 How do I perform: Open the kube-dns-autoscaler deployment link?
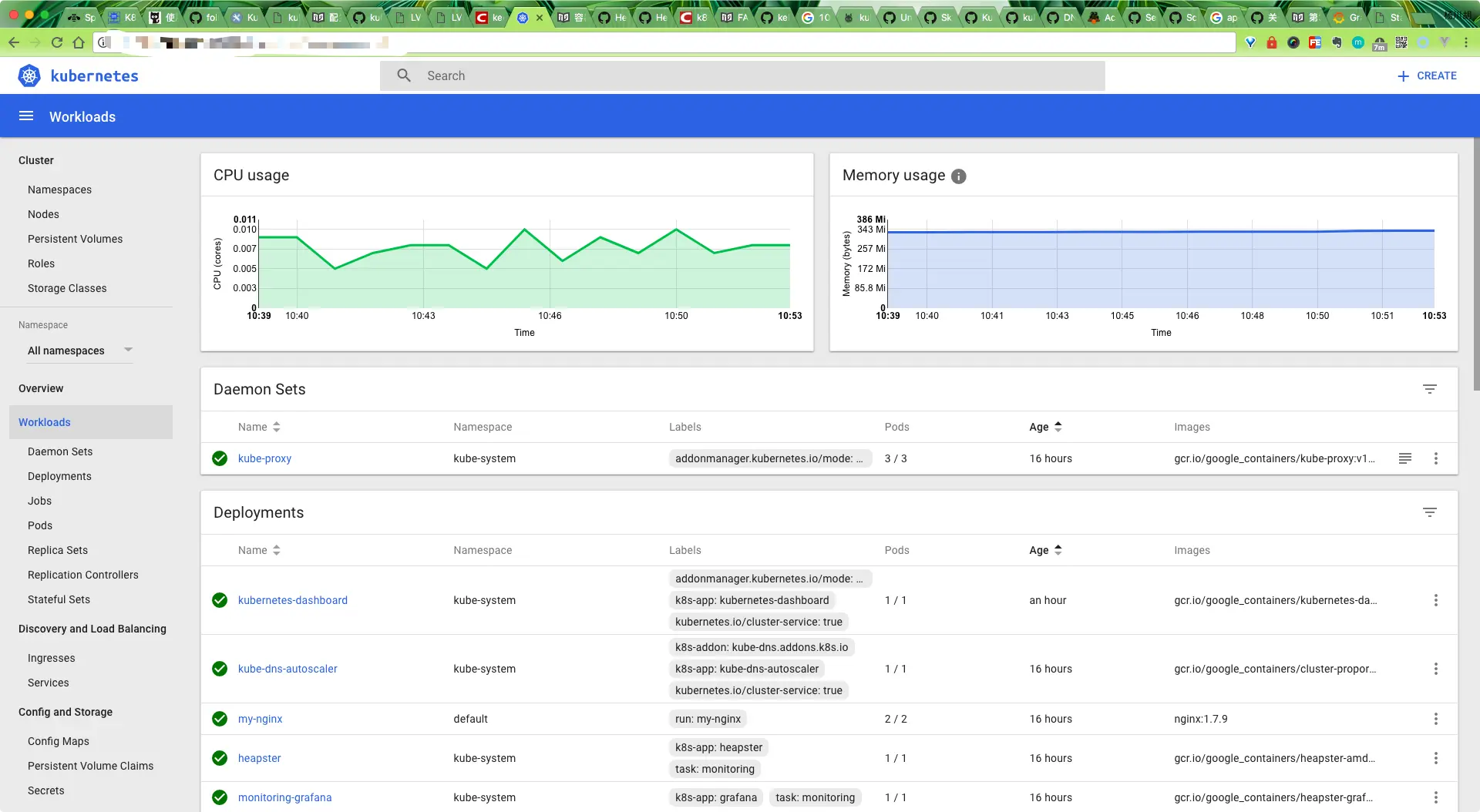pyautogui.click(x=288, y=669)
